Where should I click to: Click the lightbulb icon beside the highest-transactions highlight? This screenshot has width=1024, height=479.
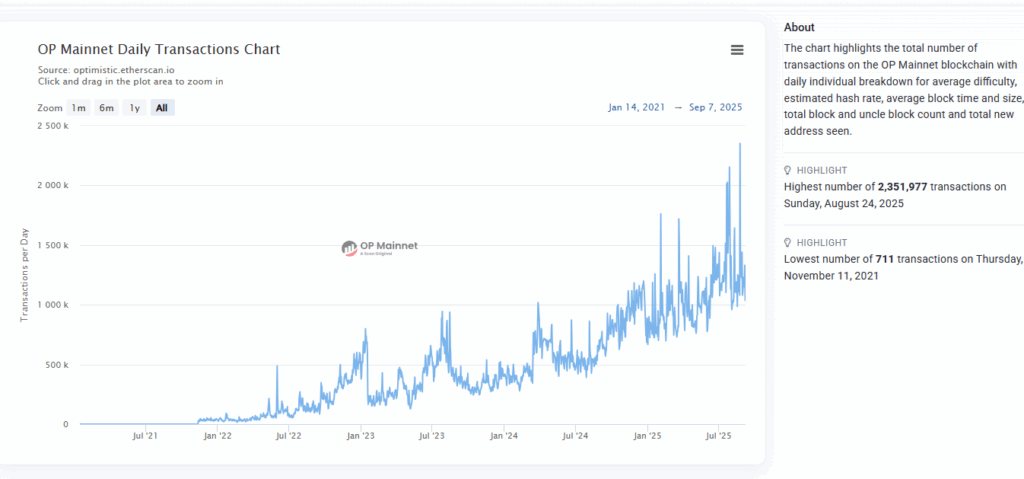click(x=788, y=170)
